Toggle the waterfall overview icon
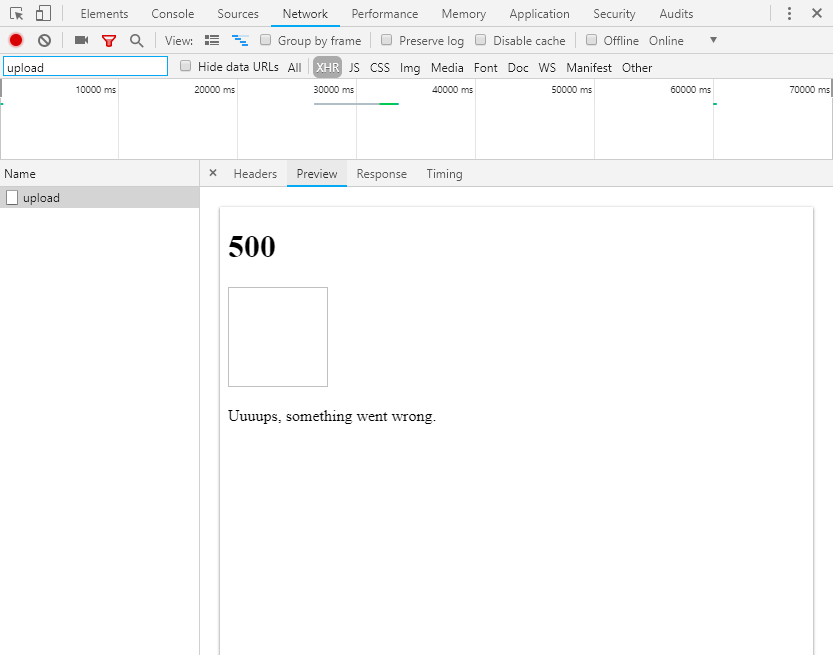This screenshot has width=833, height=655. (240, 40)
